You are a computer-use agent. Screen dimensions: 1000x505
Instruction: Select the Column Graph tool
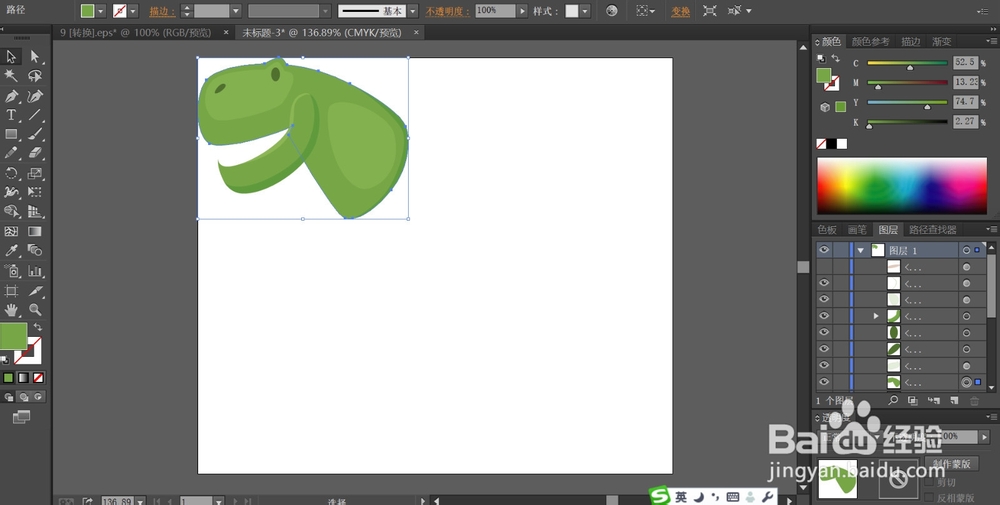35,271
